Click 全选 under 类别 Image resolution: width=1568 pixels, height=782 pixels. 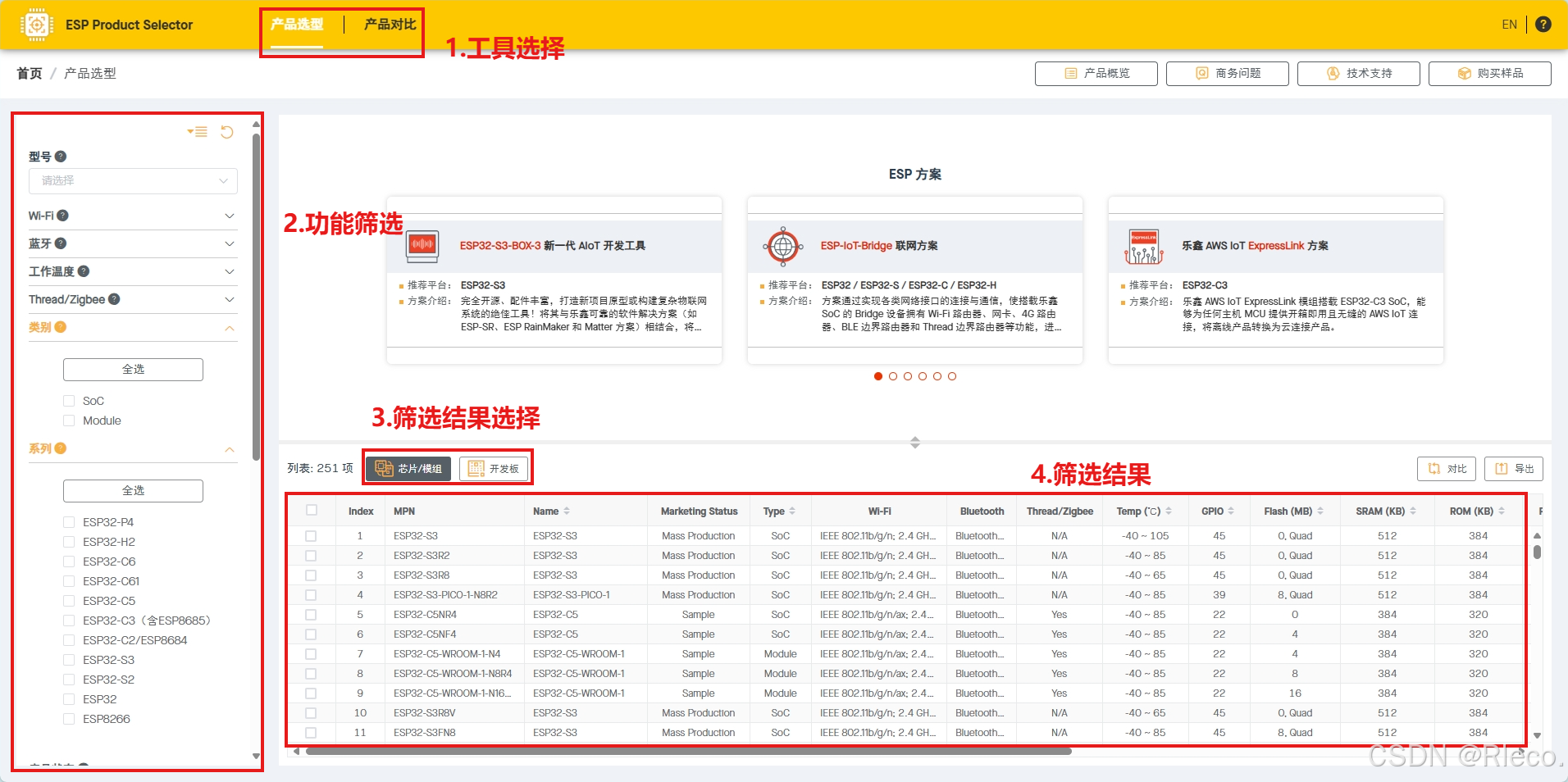click(x=133, y=370)
